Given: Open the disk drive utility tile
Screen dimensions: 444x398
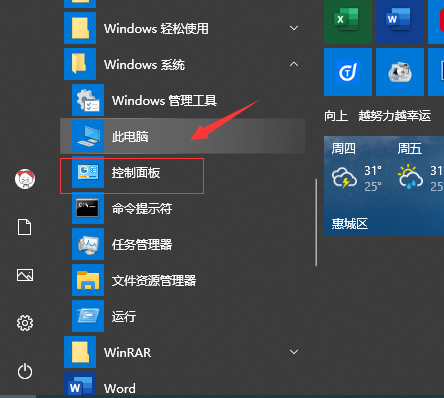Looking at the screenshot, I should (400, 72).
